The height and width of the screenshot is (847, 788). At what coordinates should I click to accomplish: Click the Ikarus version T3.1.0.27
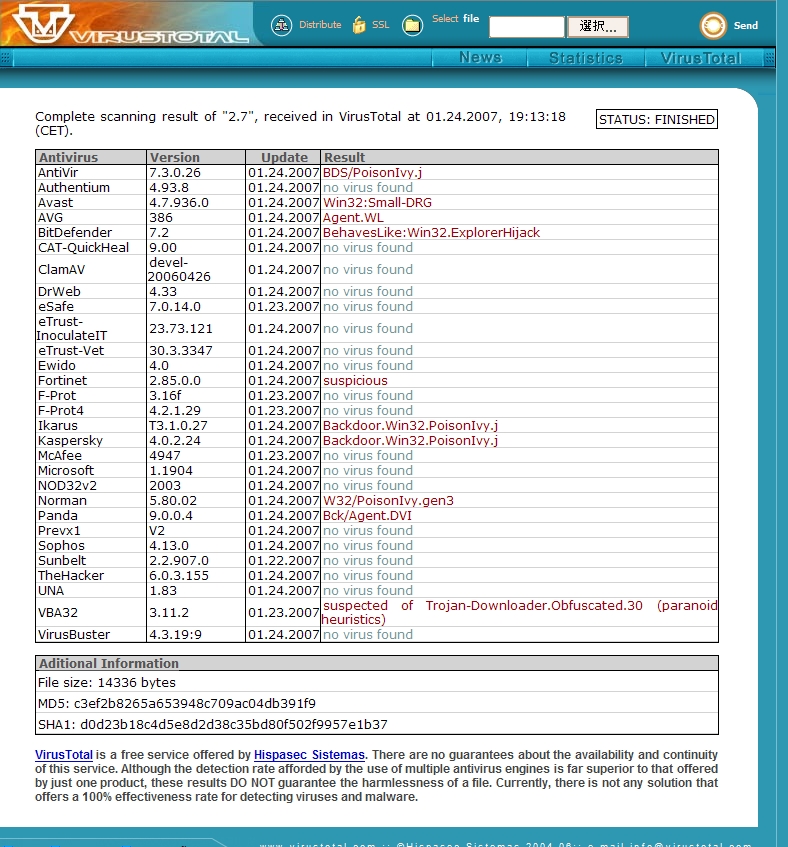coord(178,426)
